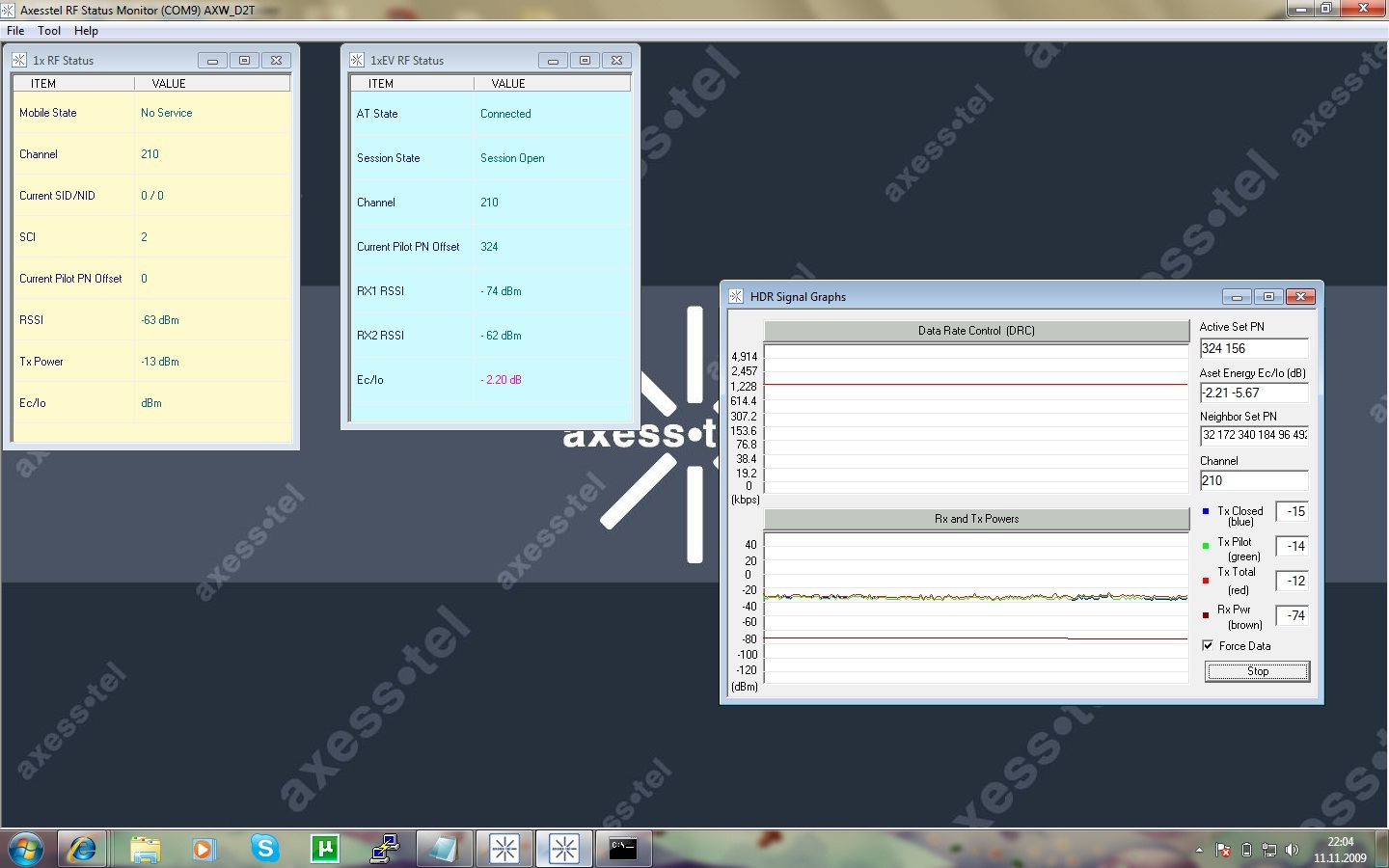The image size is (1389, 868).
Task: Minimize the HDR Signal Graphs window
Action: pos(1237,296)
